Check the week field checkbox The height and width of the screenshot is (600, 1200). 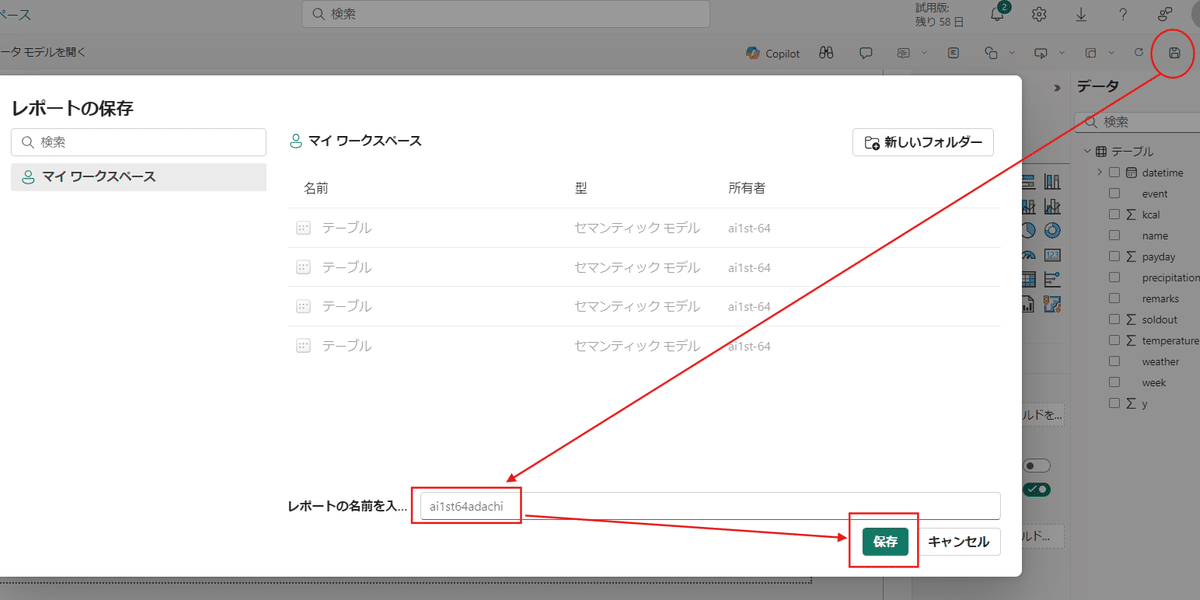(1114, 383)
